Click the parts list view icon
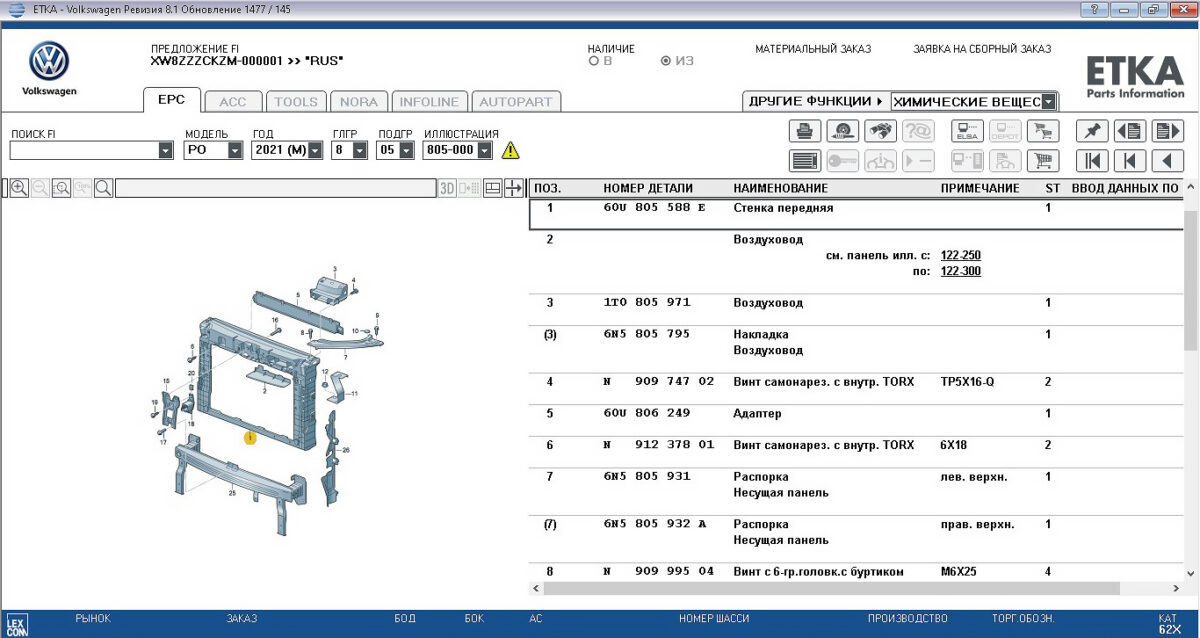 805,161
